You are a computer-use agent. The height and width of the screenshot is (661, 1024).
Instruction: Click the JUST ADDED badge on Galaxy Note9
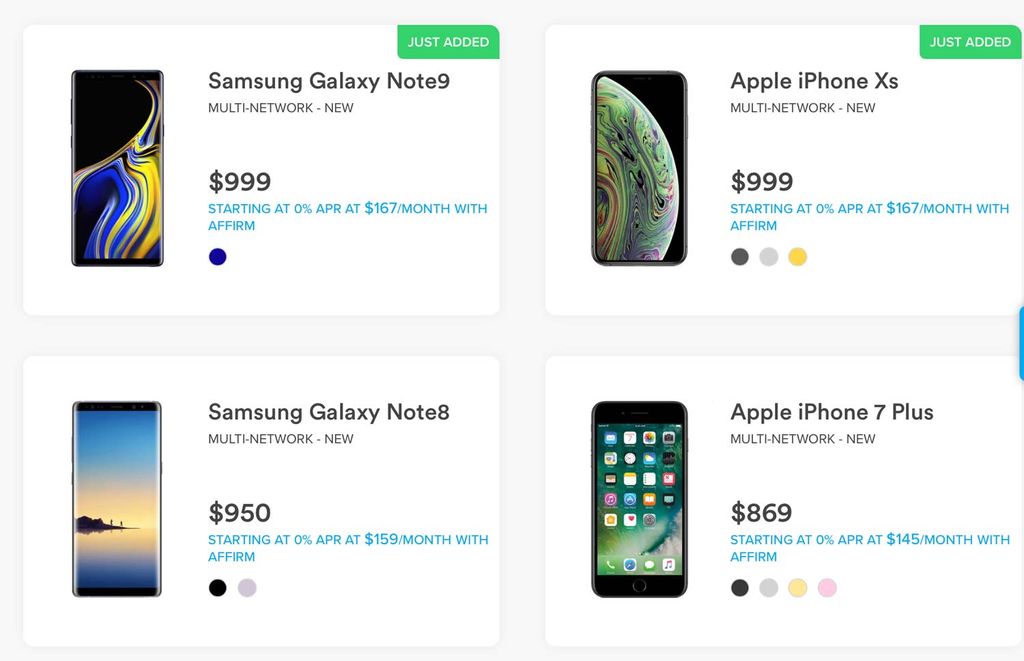[x=448, y=42]
